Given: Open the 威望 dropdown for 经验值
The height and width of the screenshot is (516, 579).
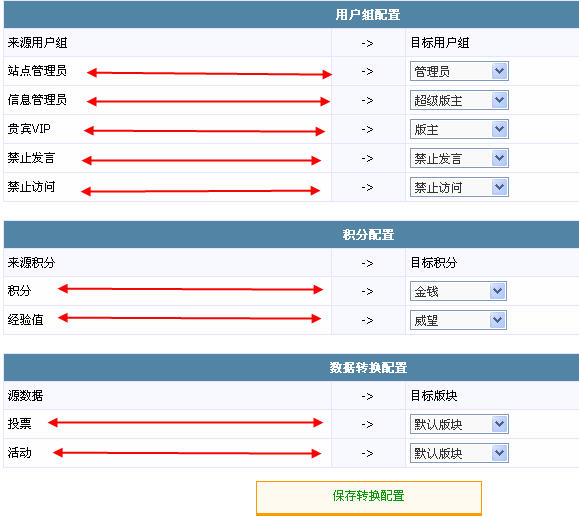Looking at the screenshot, I should (x=458, y=320).
